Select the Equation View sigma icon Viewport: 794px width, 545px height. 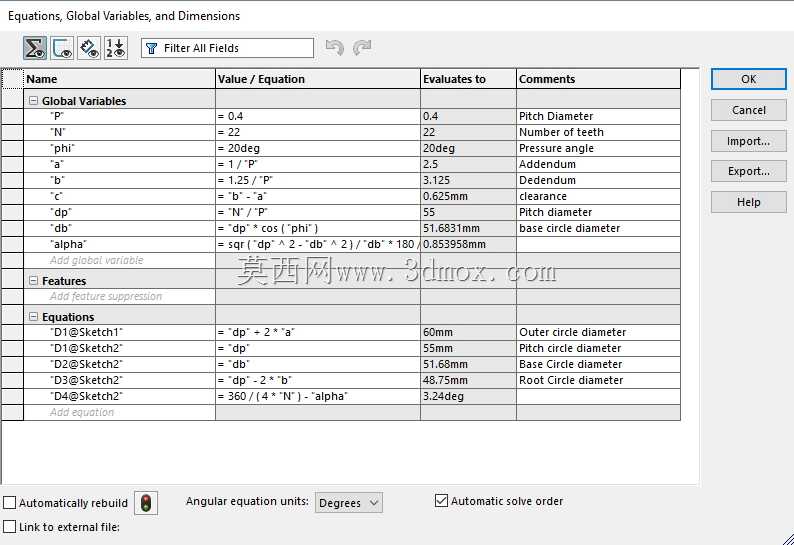coord(35,48)
